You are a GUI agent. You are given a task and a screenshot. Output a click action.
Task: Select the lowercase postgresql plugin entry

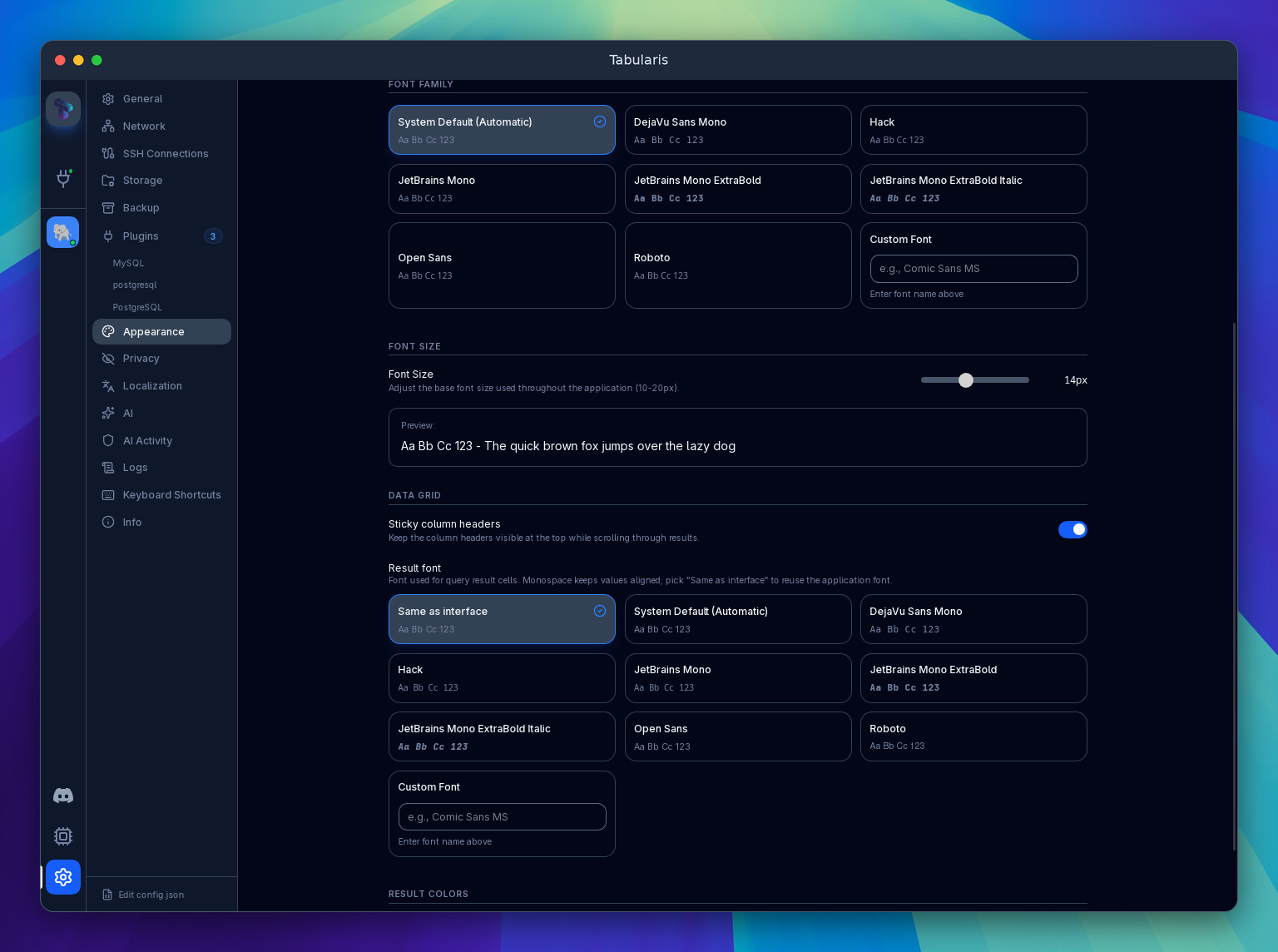click(135, 285)
